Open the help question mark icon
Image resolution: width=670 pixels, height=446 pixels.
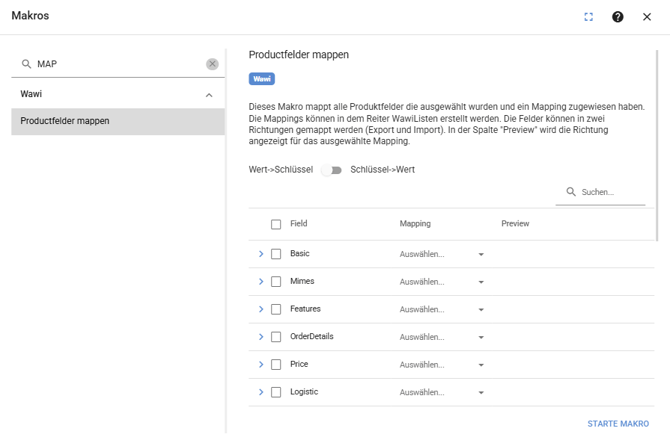[617, 17]
